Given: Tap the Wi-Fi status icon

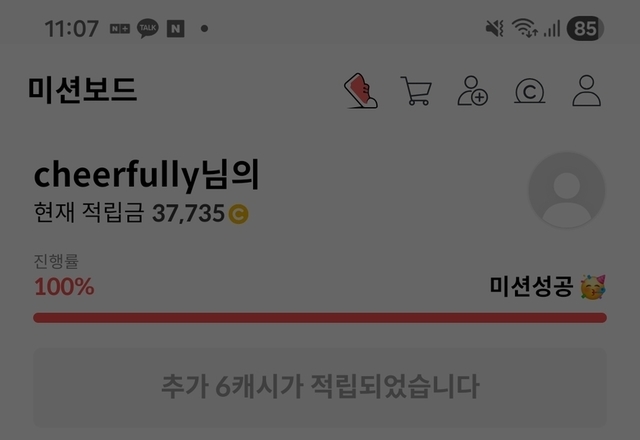Looking at the screenshot, I should pos(525,28).
